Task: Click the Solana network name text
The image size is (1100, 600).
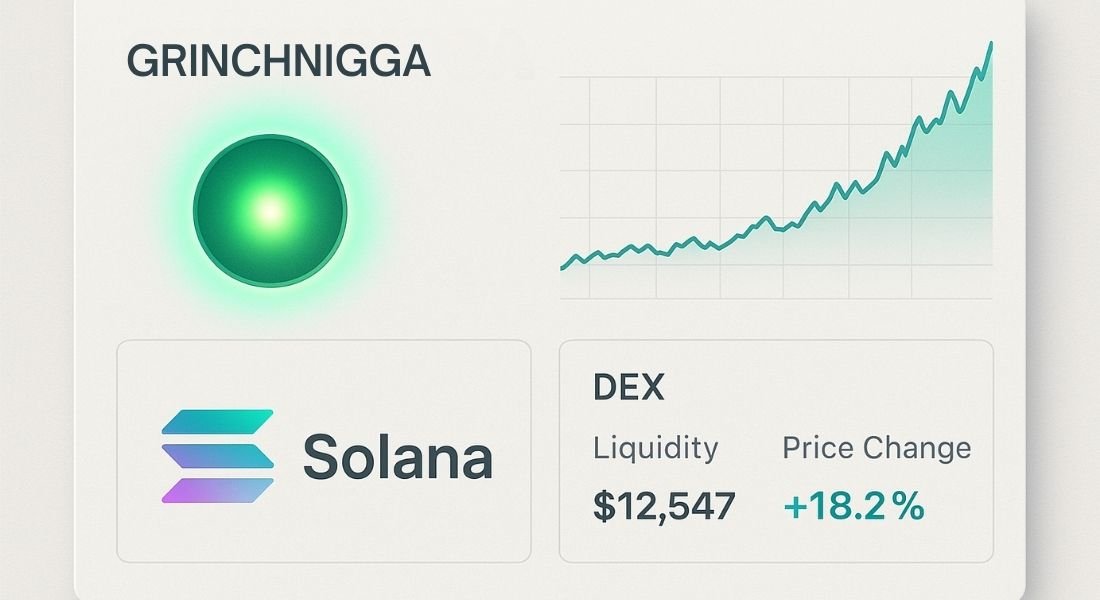Action: tap(398, 456)
